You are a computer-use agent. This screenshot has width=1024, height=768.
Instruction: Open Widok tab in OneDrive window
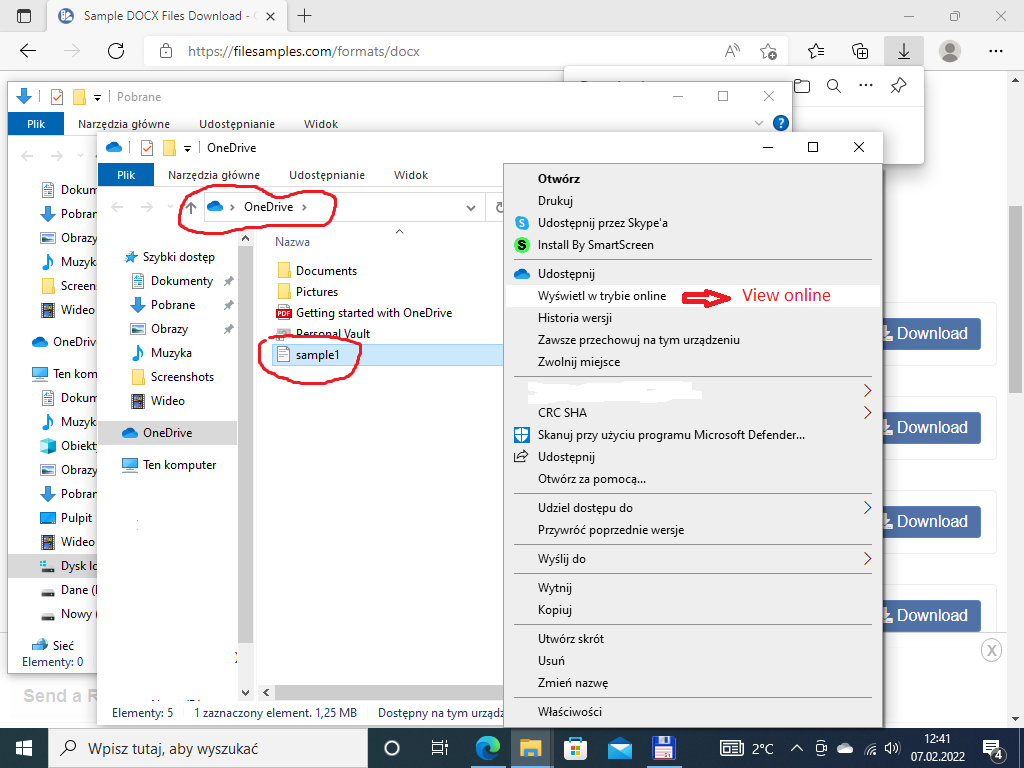pos(411,175)
